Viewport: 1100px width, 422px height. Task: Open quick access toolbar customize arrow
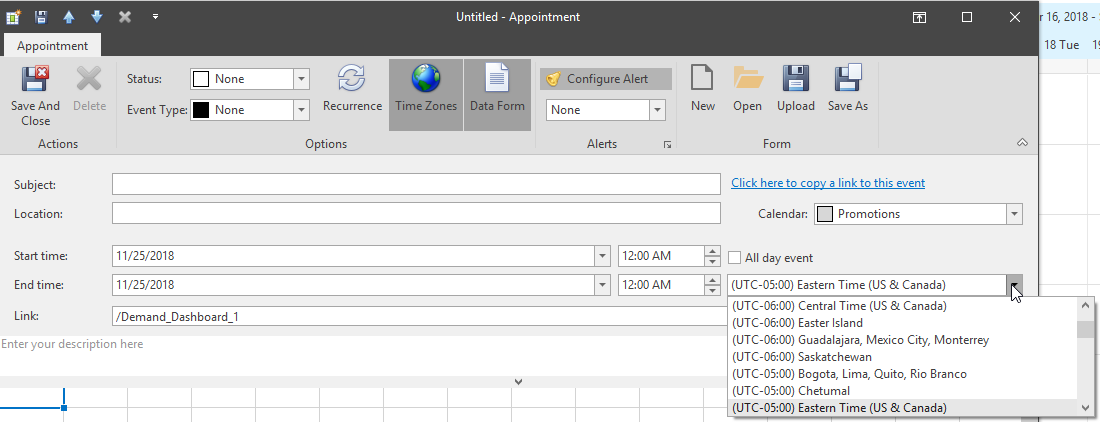(x=155, y=17)
